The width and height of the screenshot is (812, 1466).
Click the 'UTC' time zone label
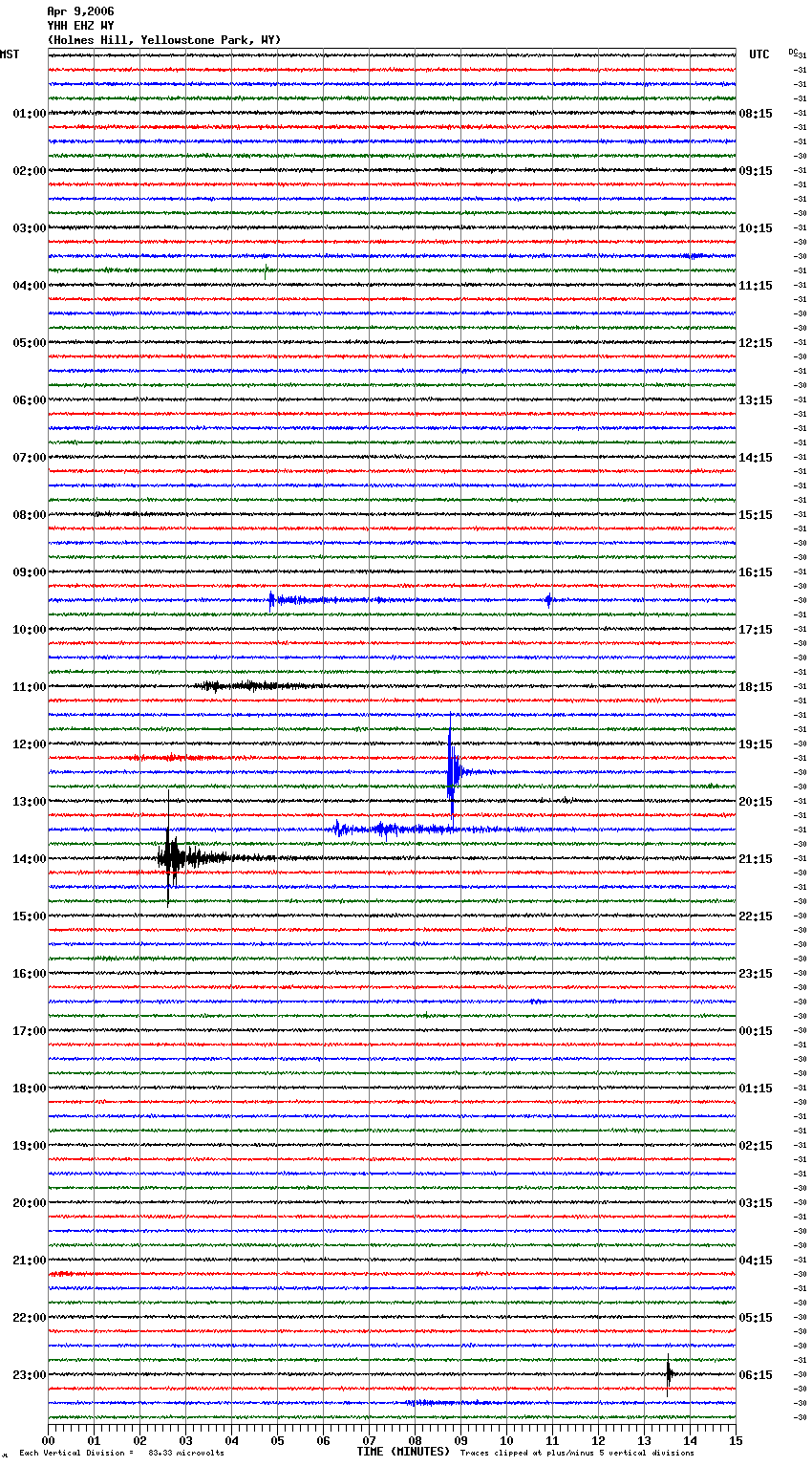759,54
